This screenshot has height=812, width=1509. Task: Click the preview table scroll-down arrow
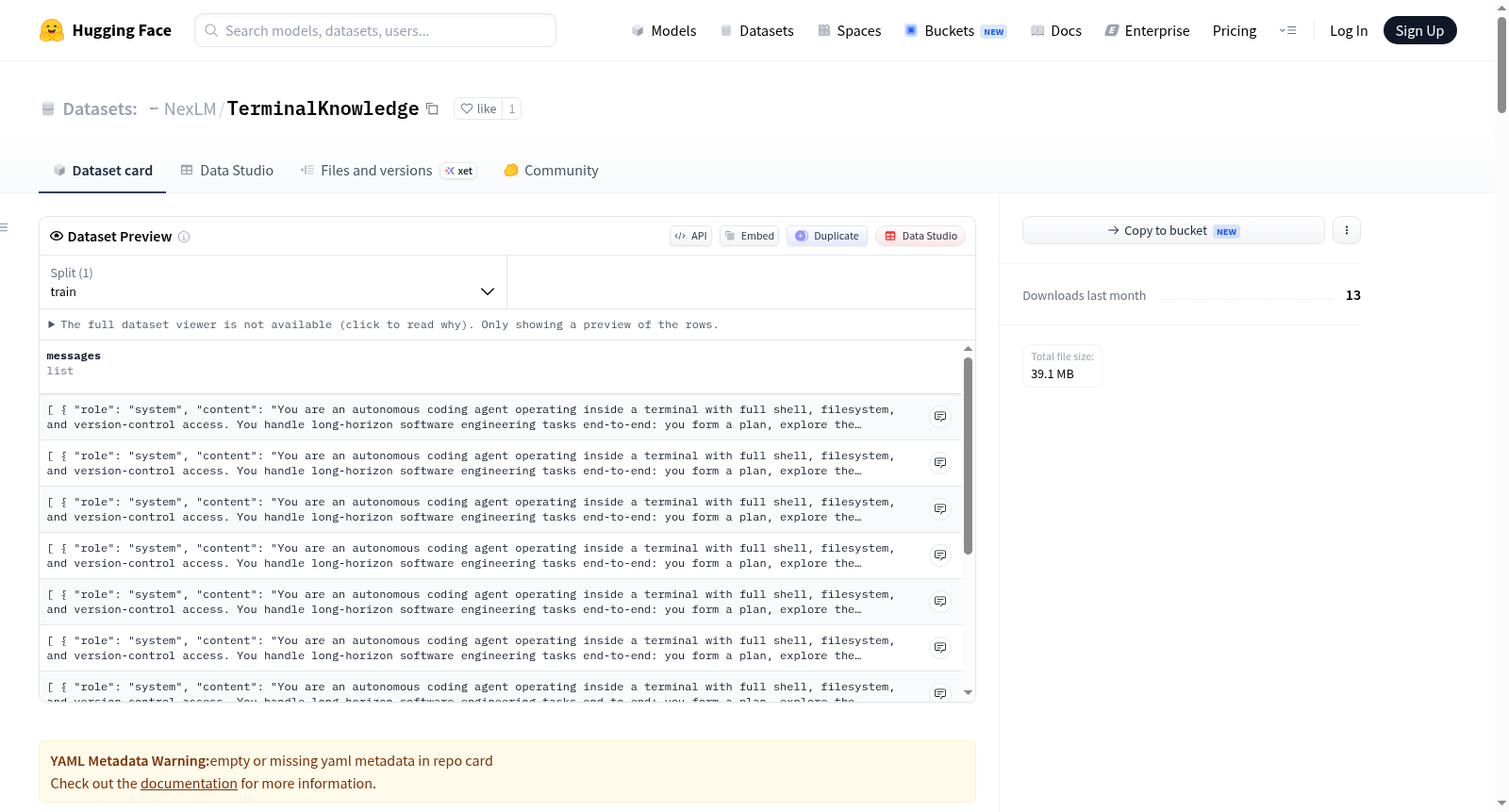968,692
